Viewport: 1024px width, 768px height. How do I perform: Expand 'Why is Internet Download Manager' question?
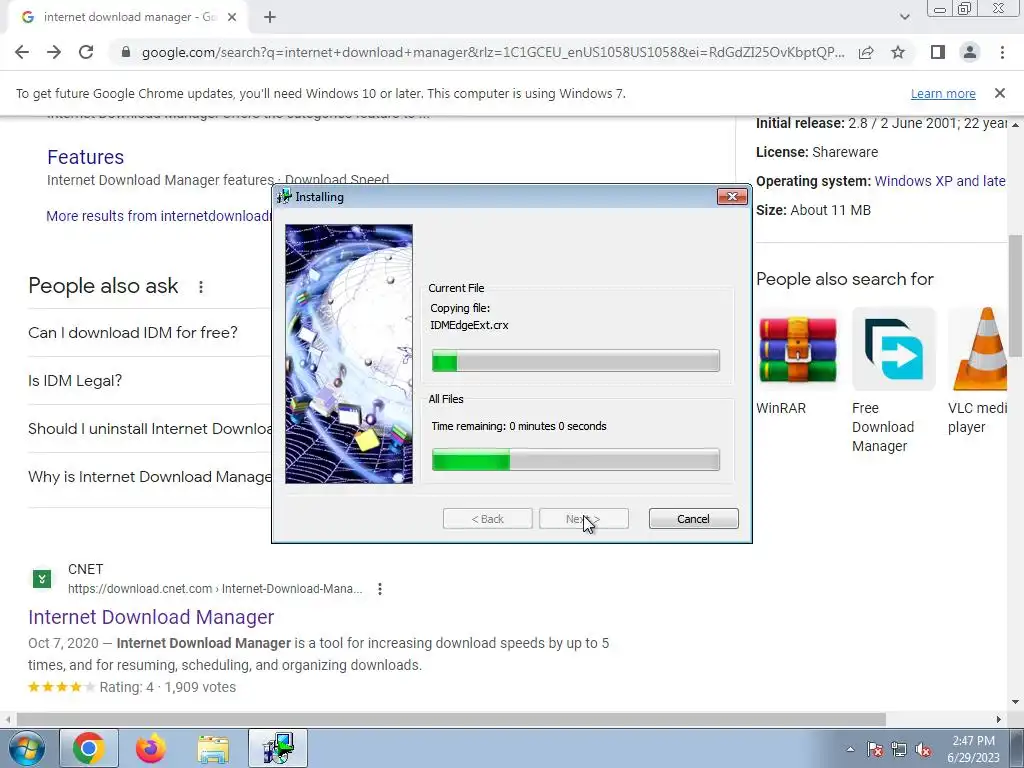coord(150,477)
